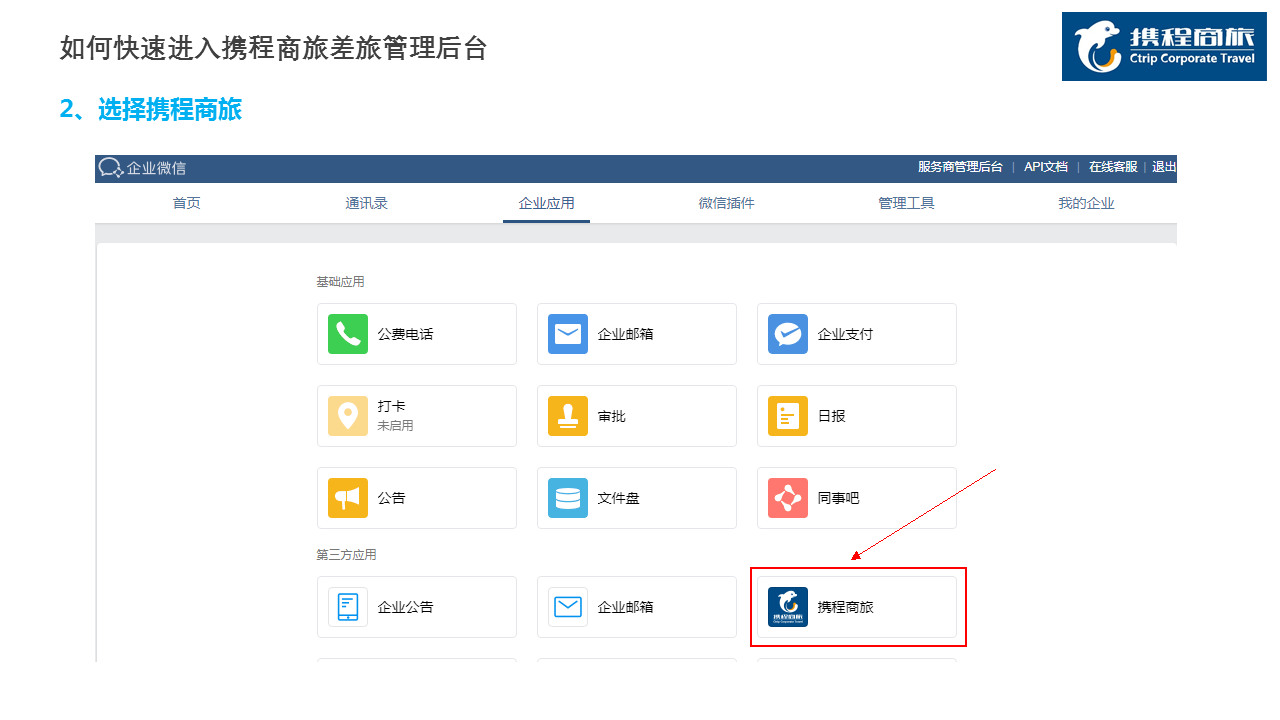1280x720 pixels.
Task: Open the 企业支付 checkmark bubble icon
Action: (788, 334)
